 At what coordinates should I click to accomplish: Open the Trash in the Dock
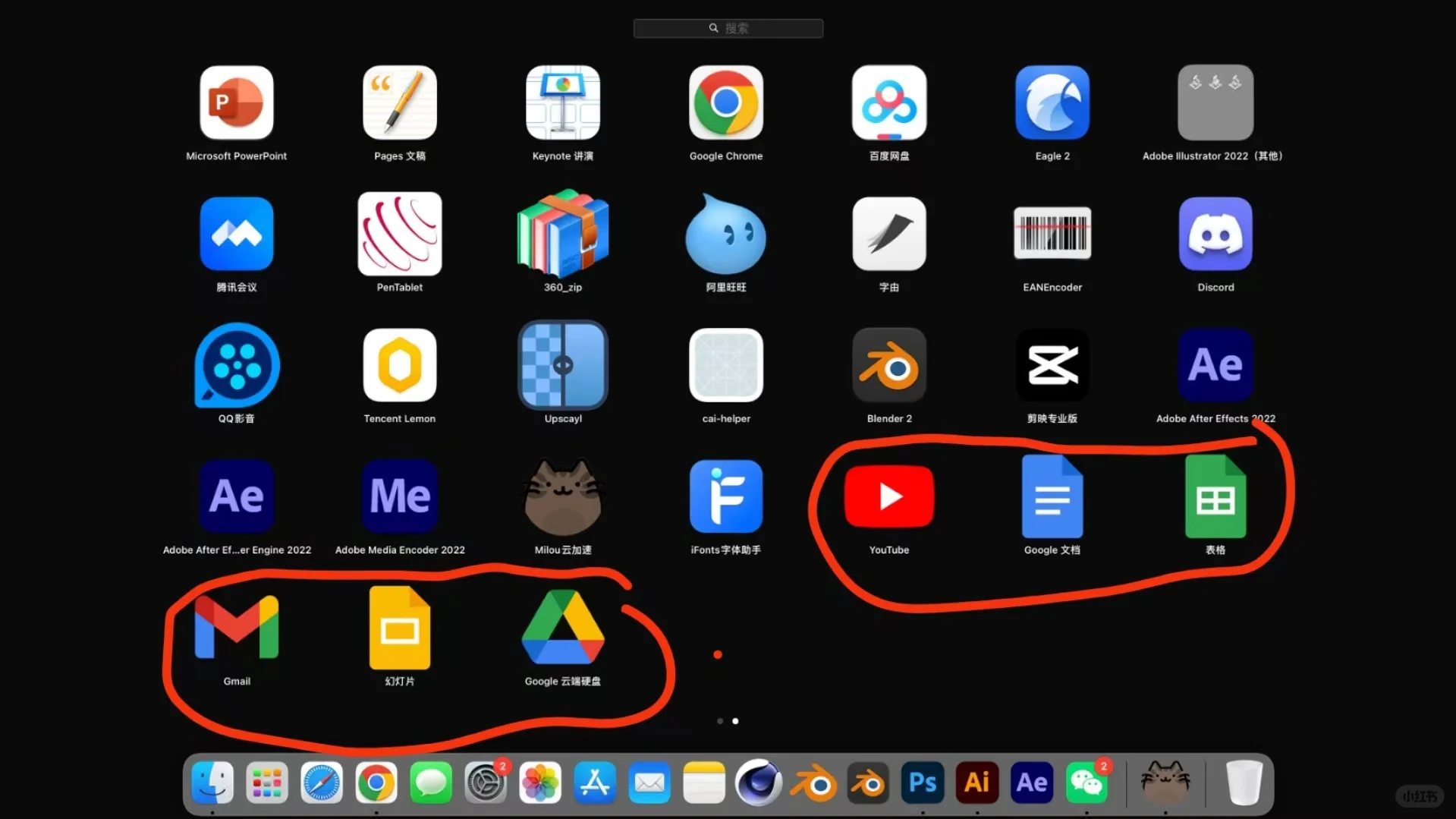tap(1244, 783)
